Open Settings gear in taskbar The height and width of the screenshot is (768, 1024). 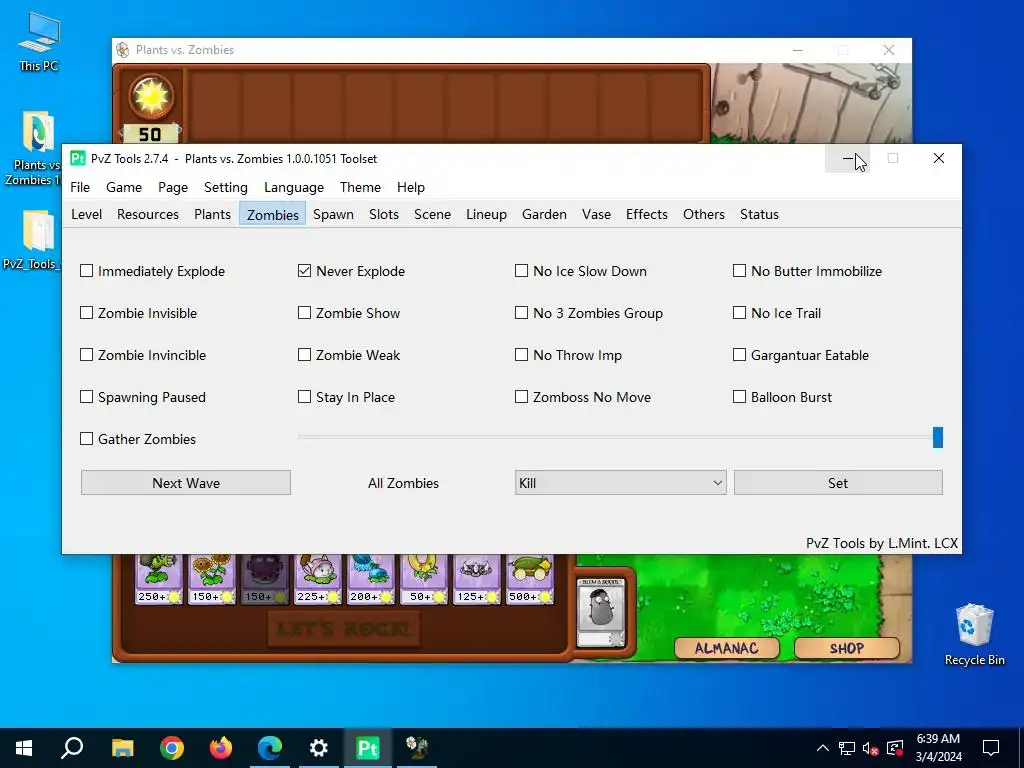319,748
